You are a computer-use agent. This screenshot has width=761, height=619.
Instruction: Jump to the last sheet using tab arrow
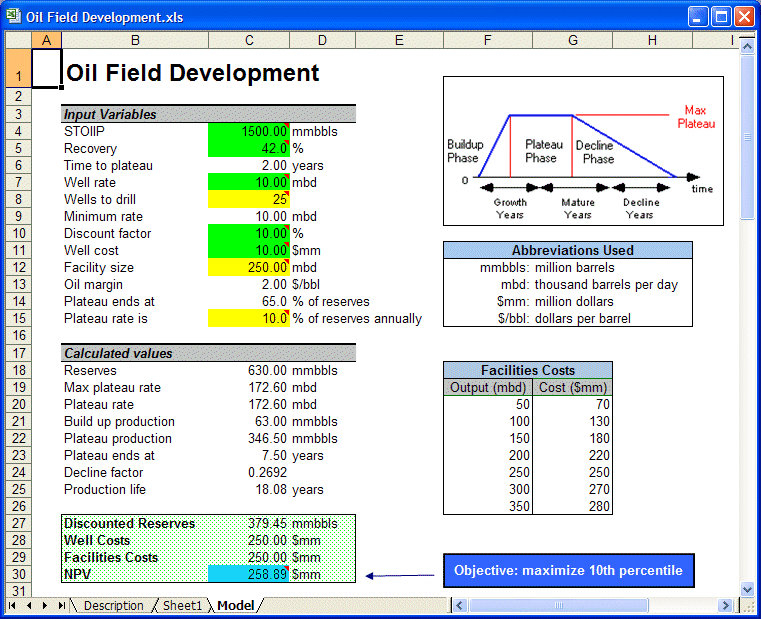click(62, 605)
